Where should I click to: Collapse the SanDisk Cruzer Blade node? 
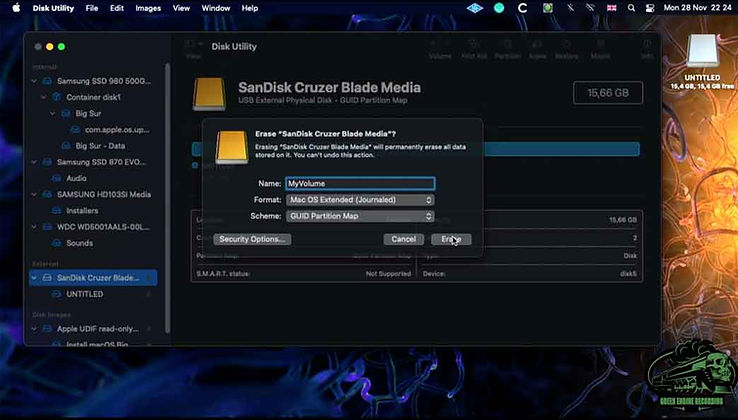point(34,278)
